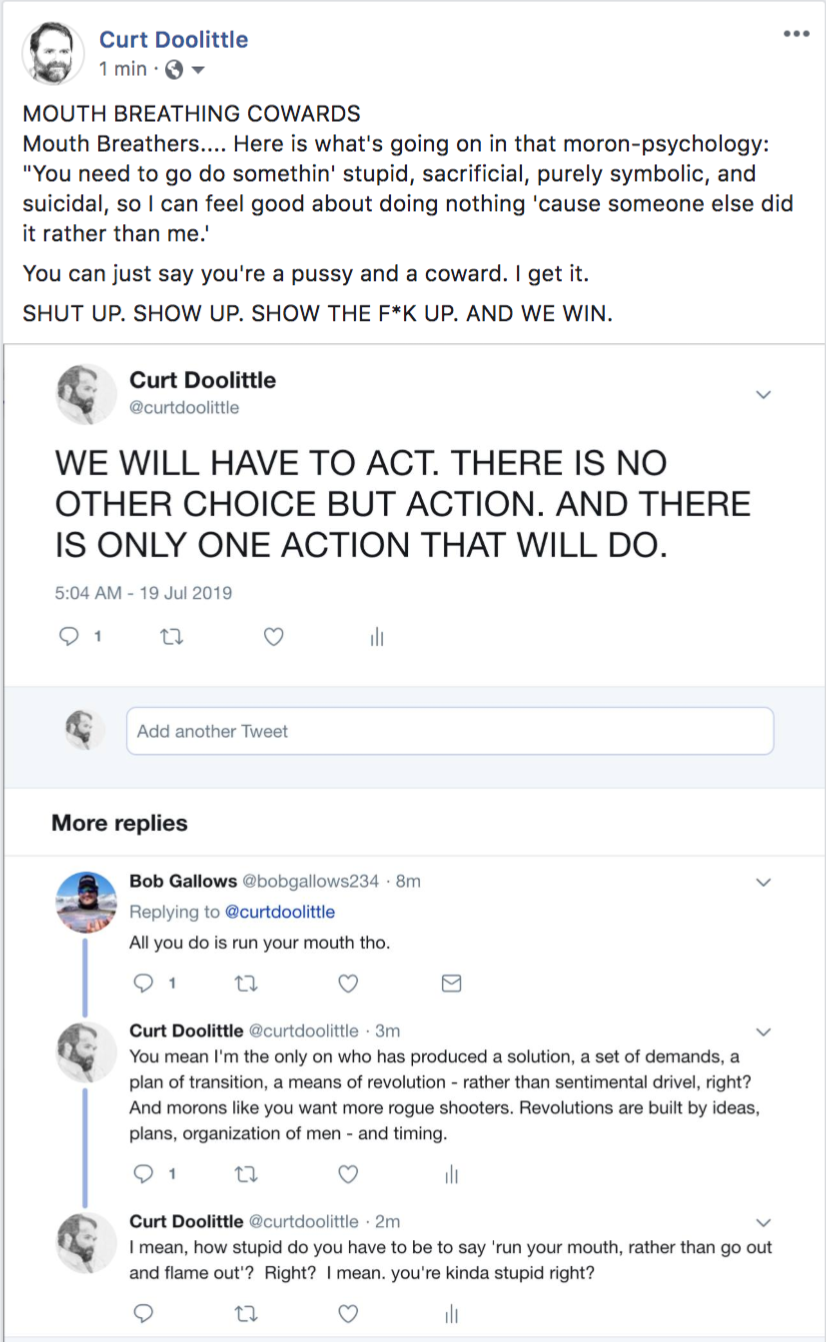Like the 'rogue shooters' reply tweet
The width and height of the screenshot is (826, 1342).
point(348,1174)
